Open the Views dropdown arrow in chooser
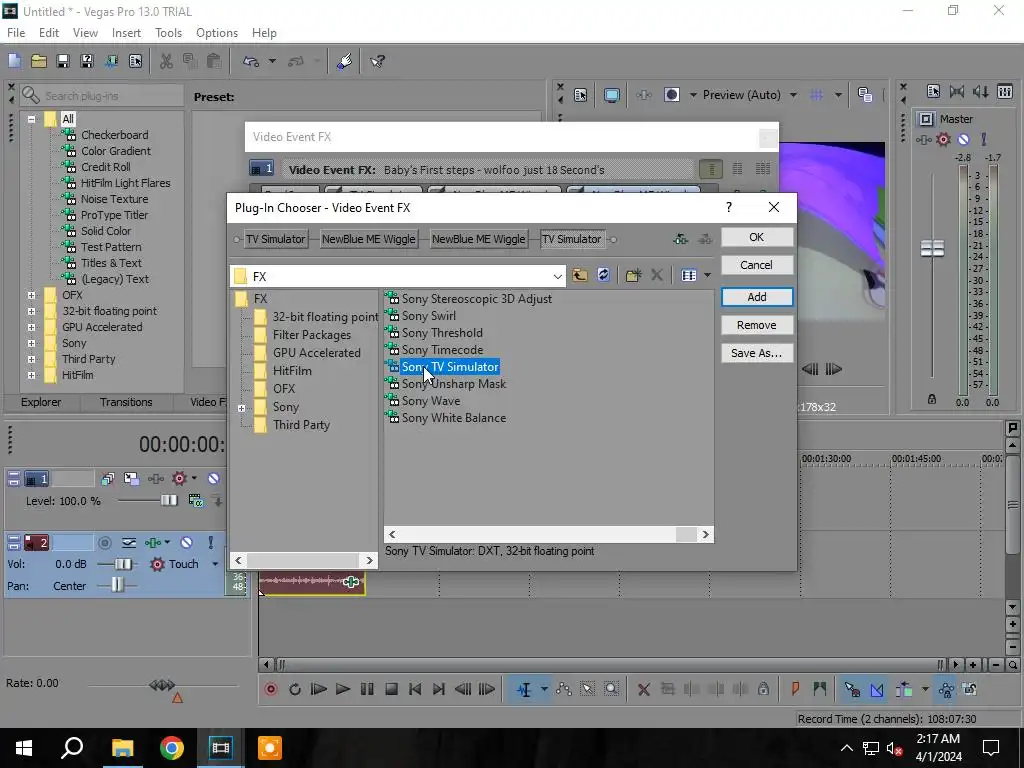This screenshot has height=768, width=1024. point(707,276)
